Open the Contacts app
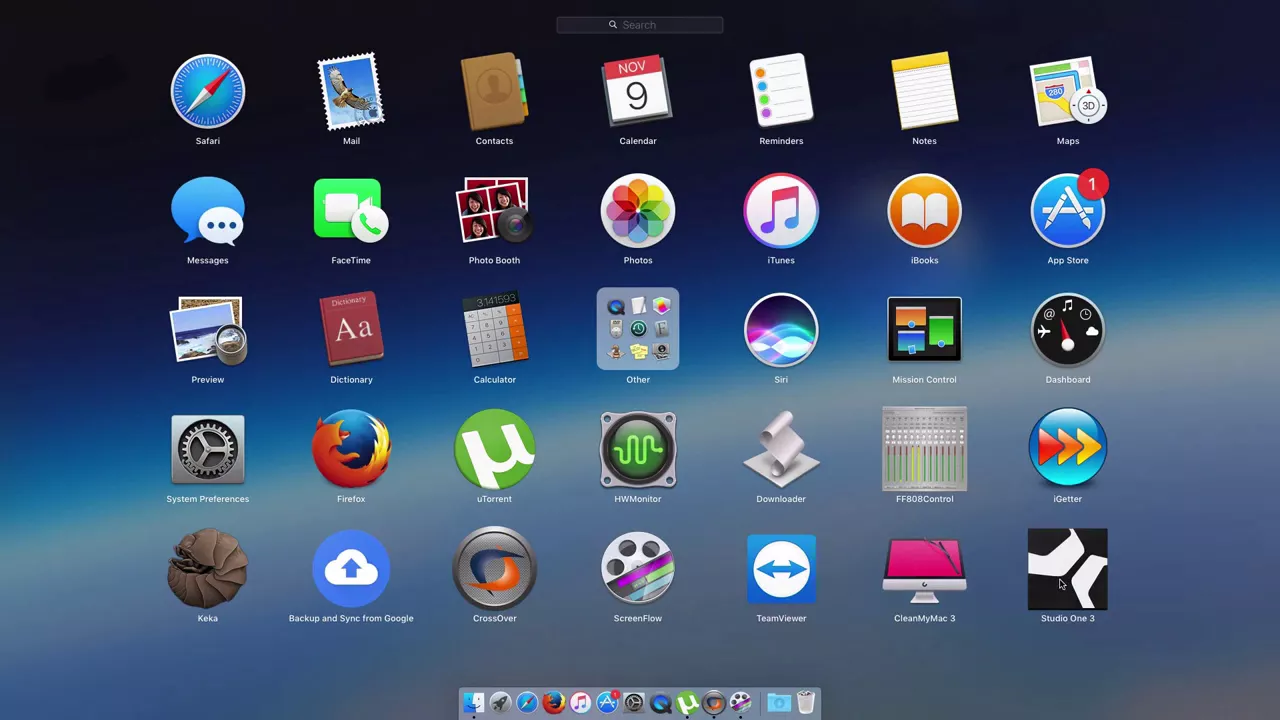This screenshot has width=1280, height=720. click(494, 92)
